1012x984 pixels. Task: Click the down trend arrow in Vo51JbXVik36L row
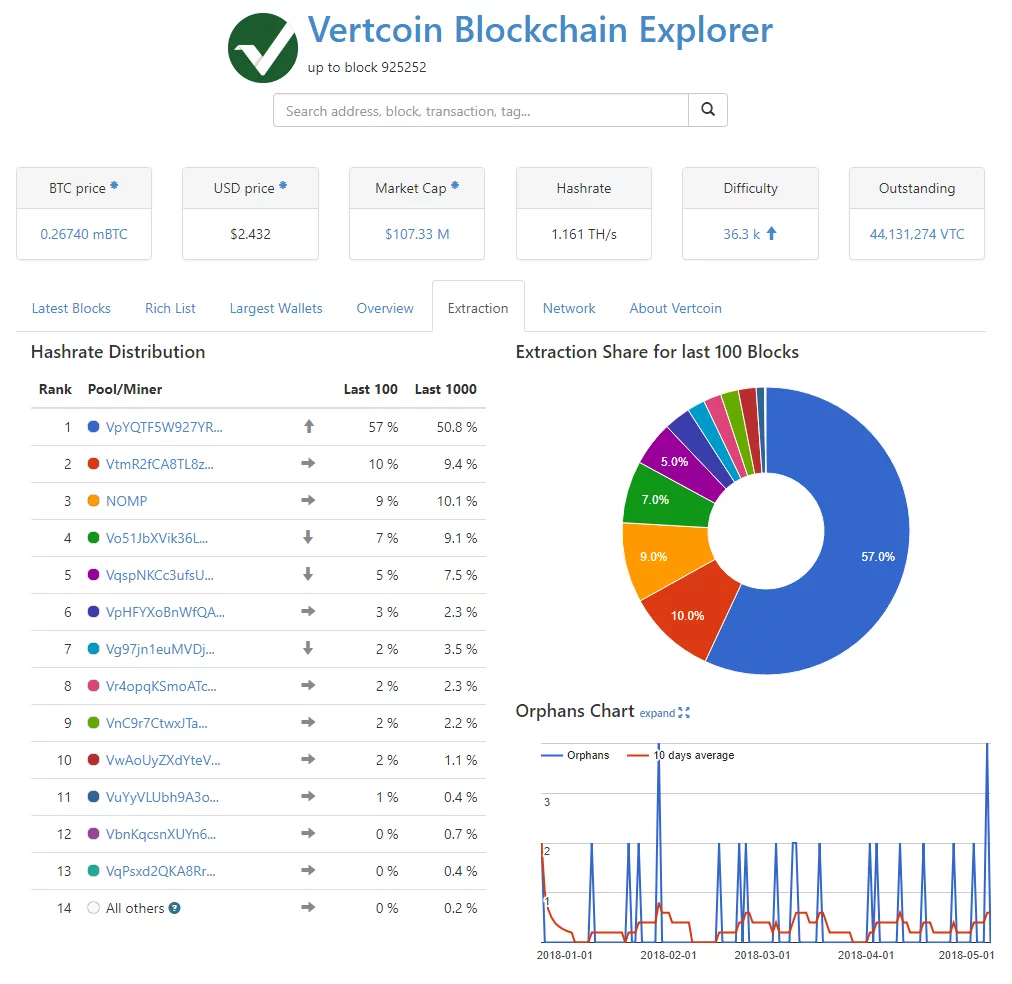pyautogui.click(x=308, y=537)
